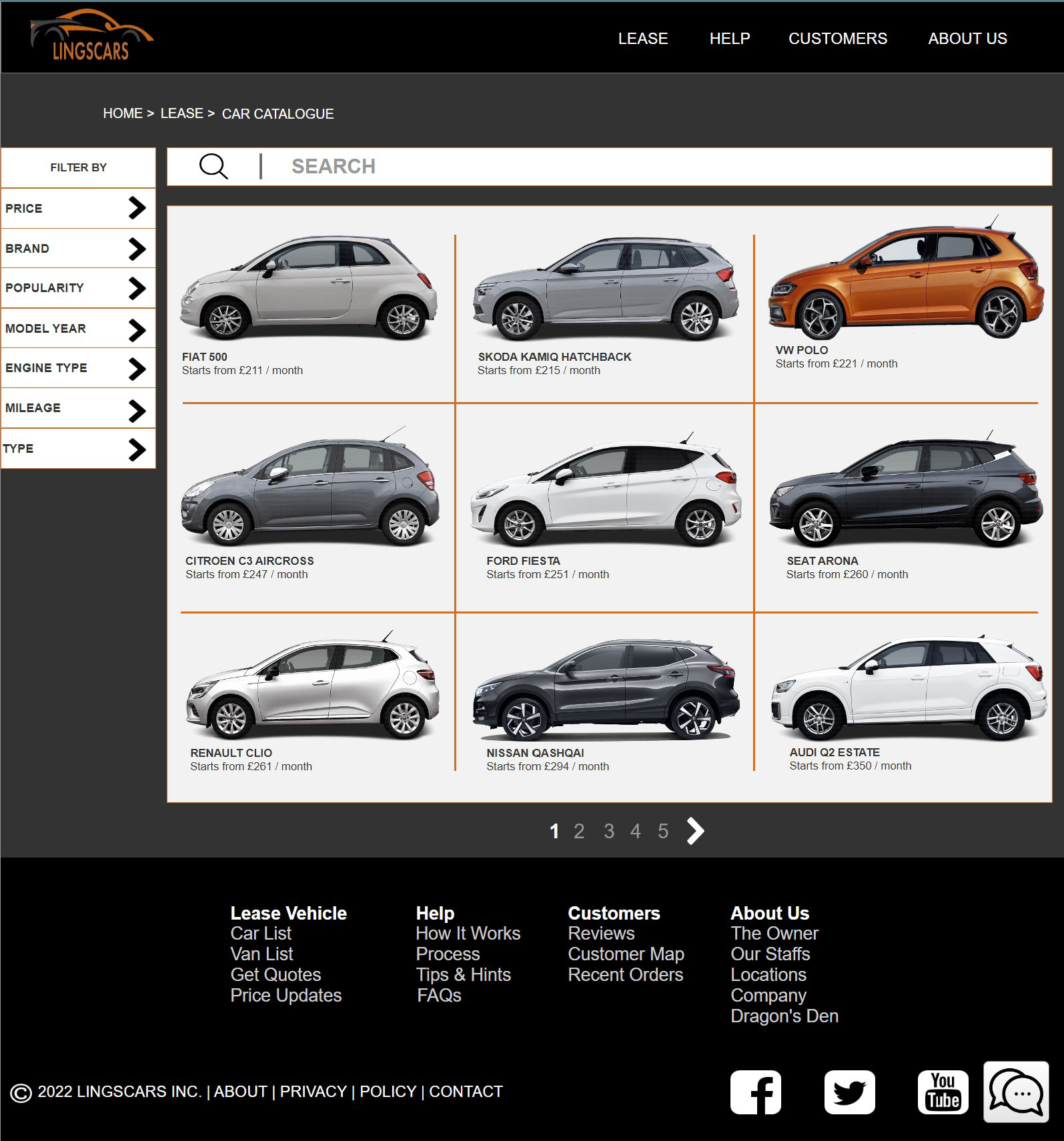
Task: Open Customer Map footer link
Action: (626, 954)
